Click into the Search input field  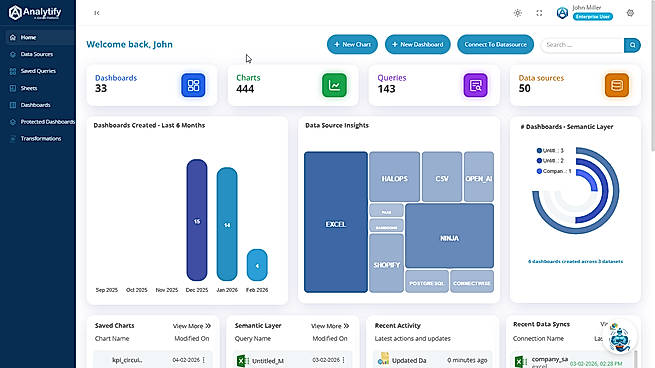[x=583, y=45]
